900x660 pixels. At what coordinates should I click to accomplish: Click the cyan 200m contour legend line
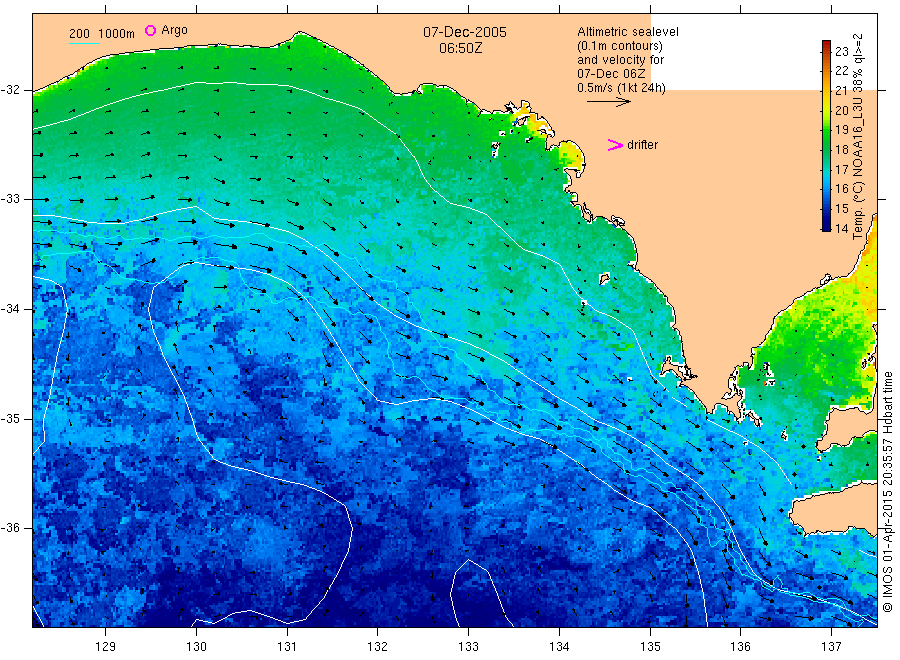tap(84, 43)
